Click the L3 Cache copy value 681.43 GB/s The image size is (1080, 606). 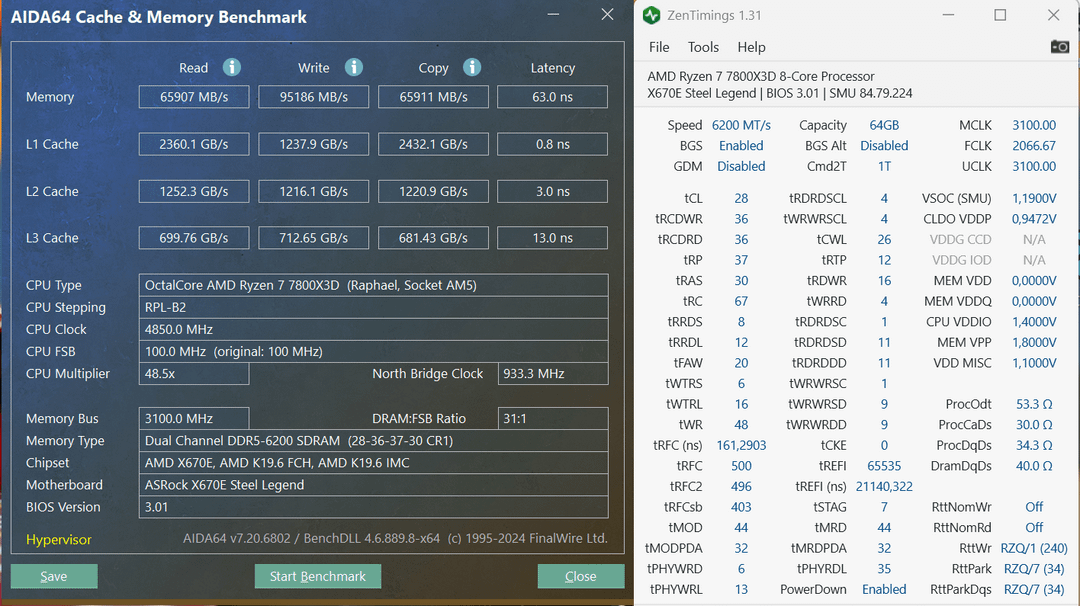point(433,238)
